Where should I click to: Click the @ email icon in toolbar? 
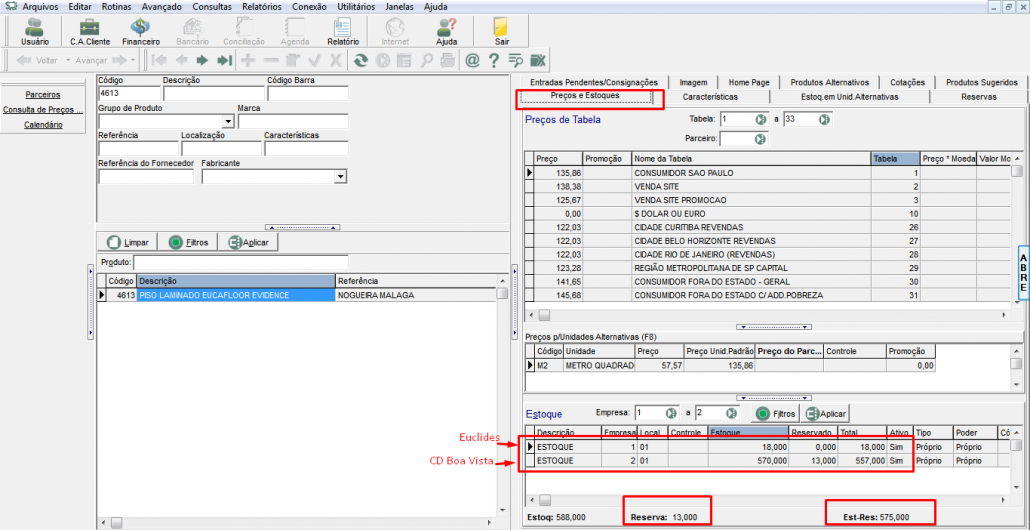pos(472,60)
